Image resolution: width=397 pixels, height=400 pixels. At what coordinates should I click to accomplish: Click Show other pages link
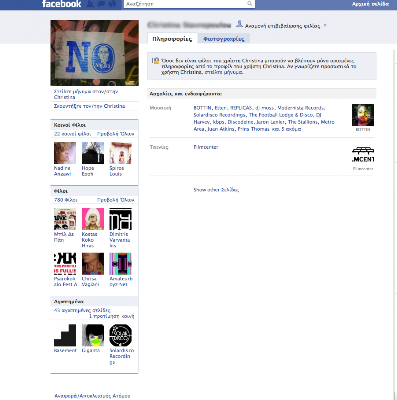216,190
